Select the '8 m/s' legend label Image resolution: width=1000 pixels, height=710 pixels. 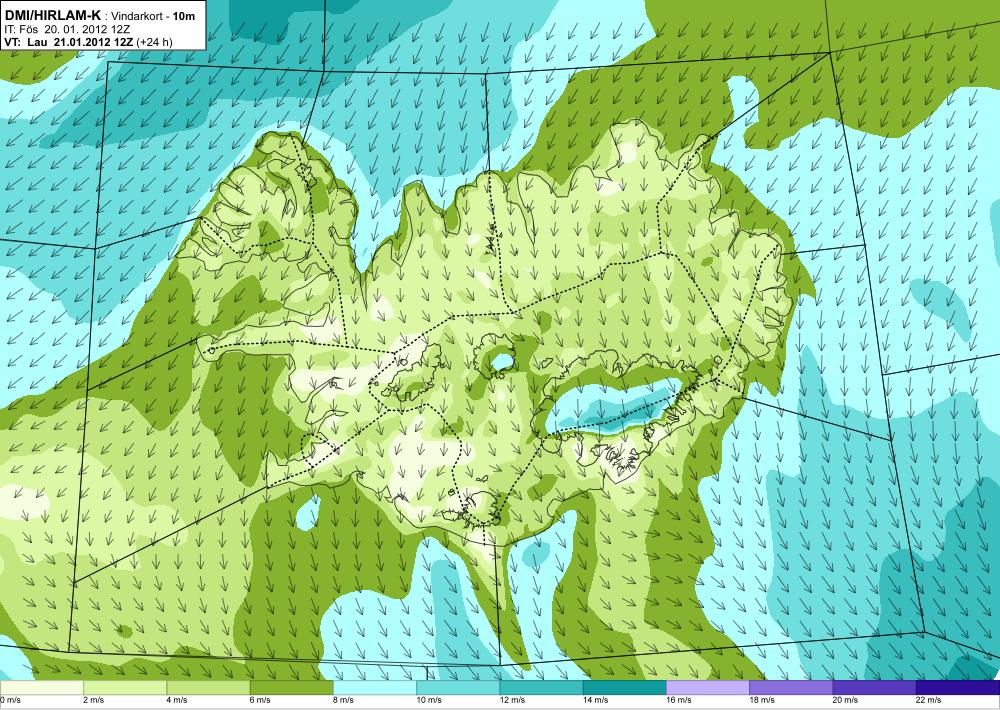click(x=344, y=700)
